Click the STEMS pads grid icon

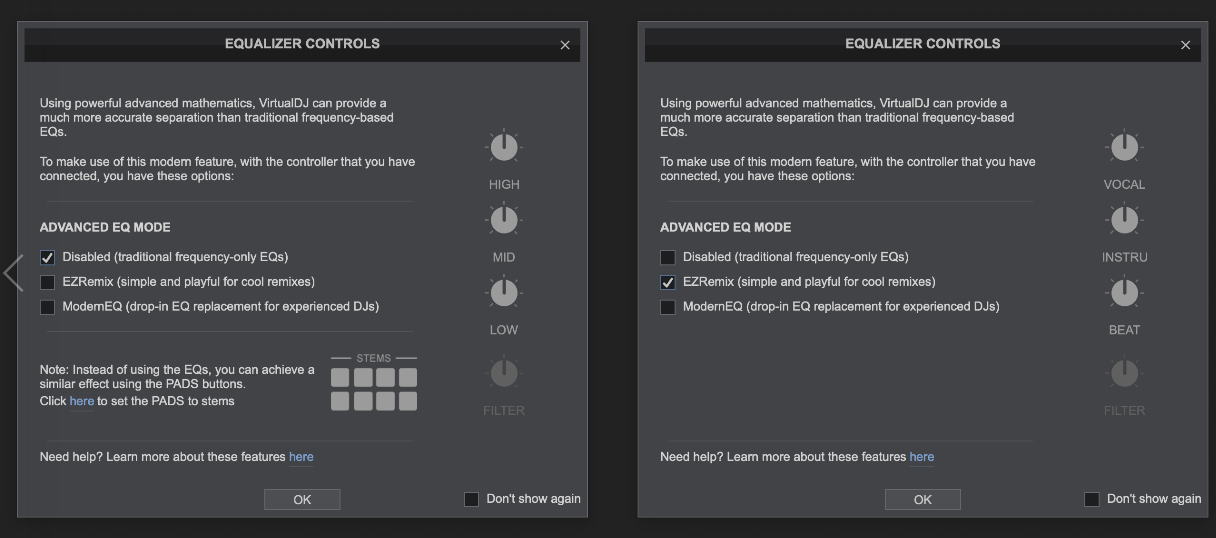374,389
